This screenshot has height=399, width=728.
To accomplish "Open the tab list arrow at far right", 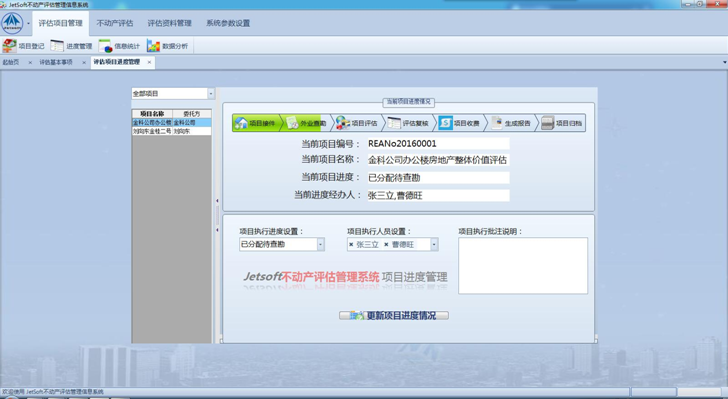I will coord(724,62).
